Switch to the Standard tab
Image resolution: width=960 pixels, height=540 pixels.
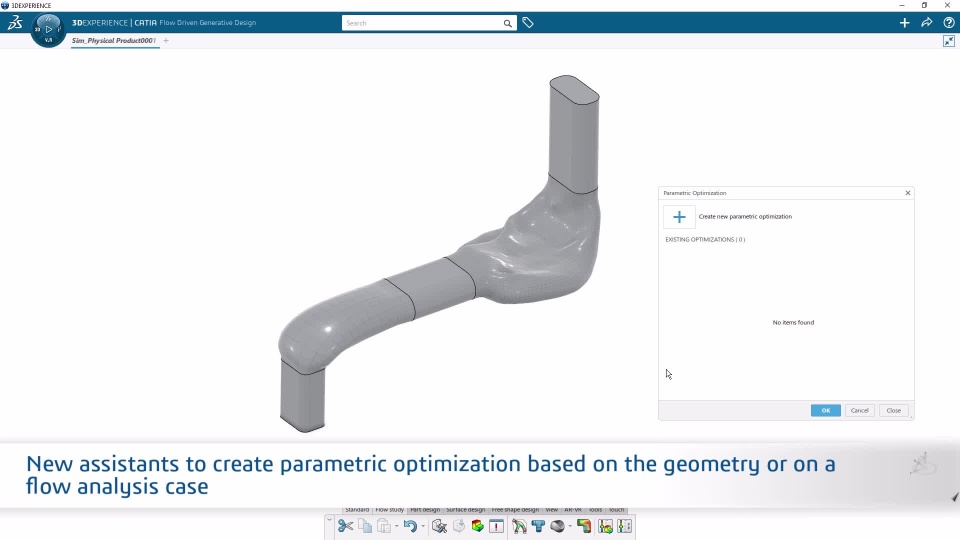click(x=357, y=509)
